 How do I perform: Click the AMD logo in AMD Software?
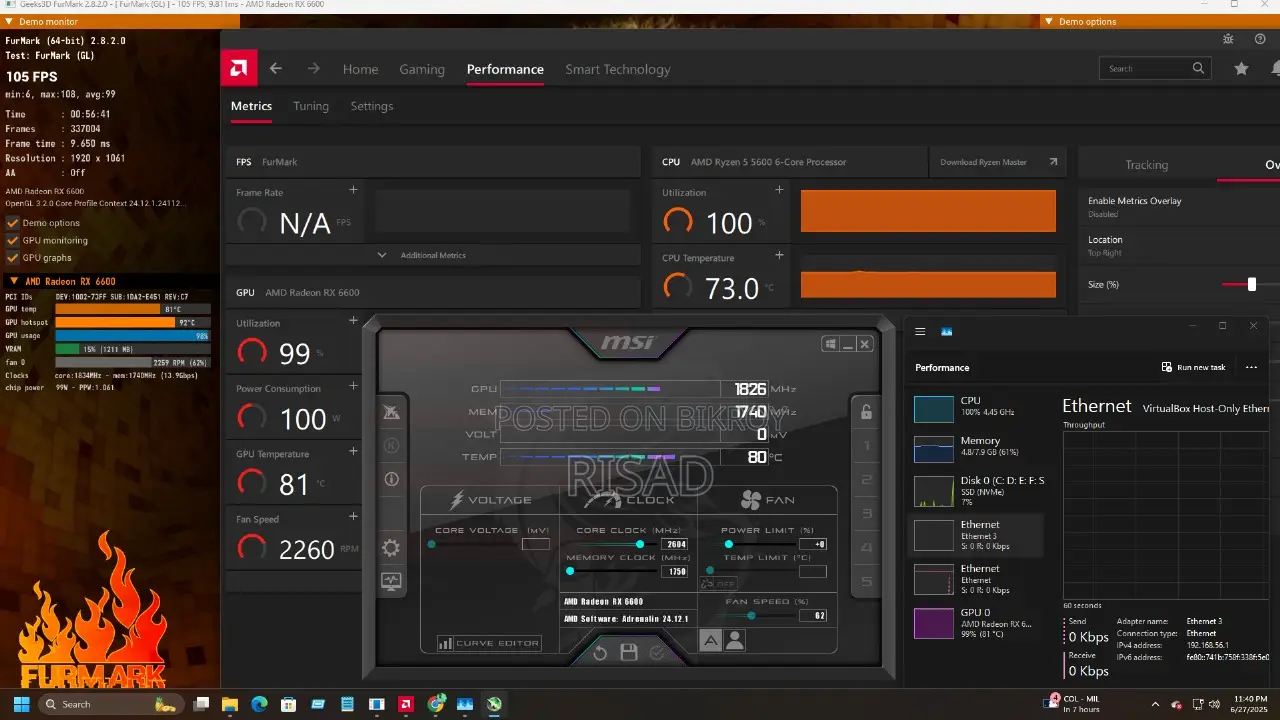(239, 69)
